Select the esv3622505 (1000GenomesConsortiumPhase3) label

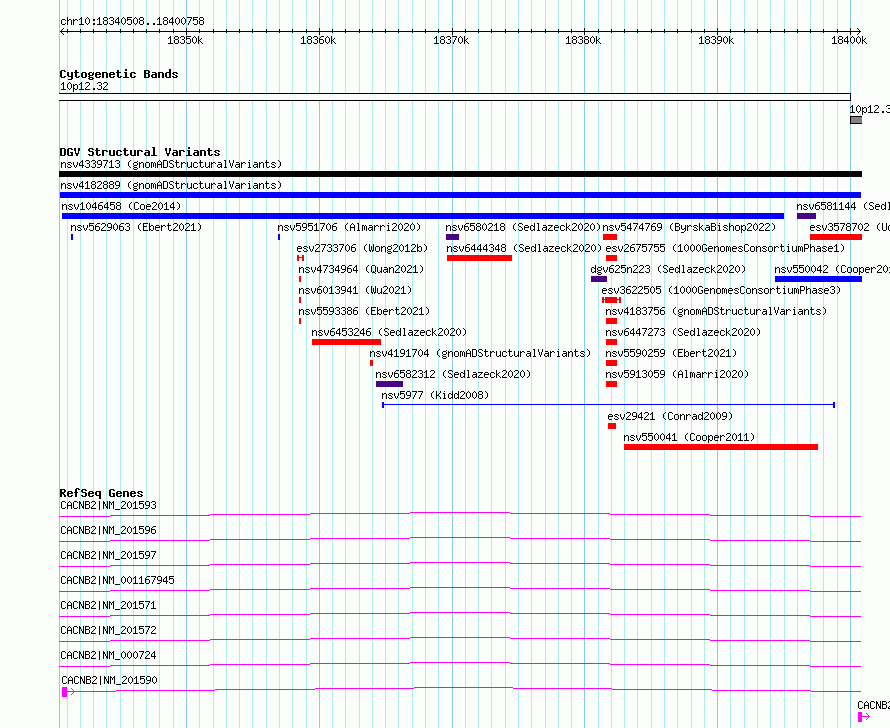[x=721, y=291]
